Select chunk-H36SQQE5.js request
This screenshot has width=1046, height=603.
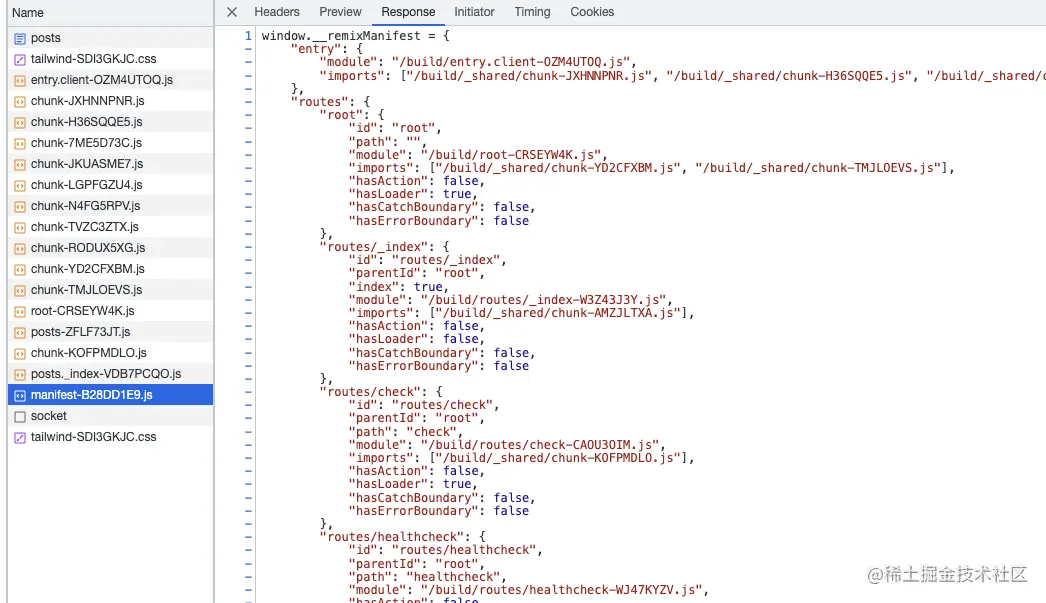point(111,122)
